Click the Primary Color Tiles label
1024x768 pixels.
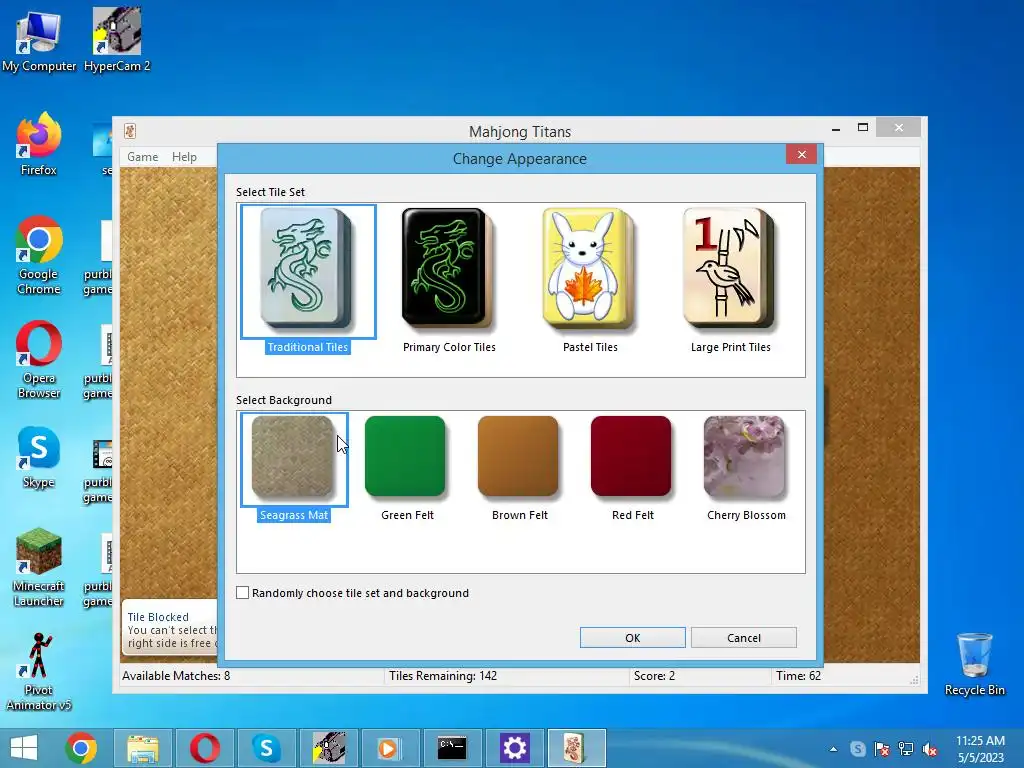tap(449, 347)
